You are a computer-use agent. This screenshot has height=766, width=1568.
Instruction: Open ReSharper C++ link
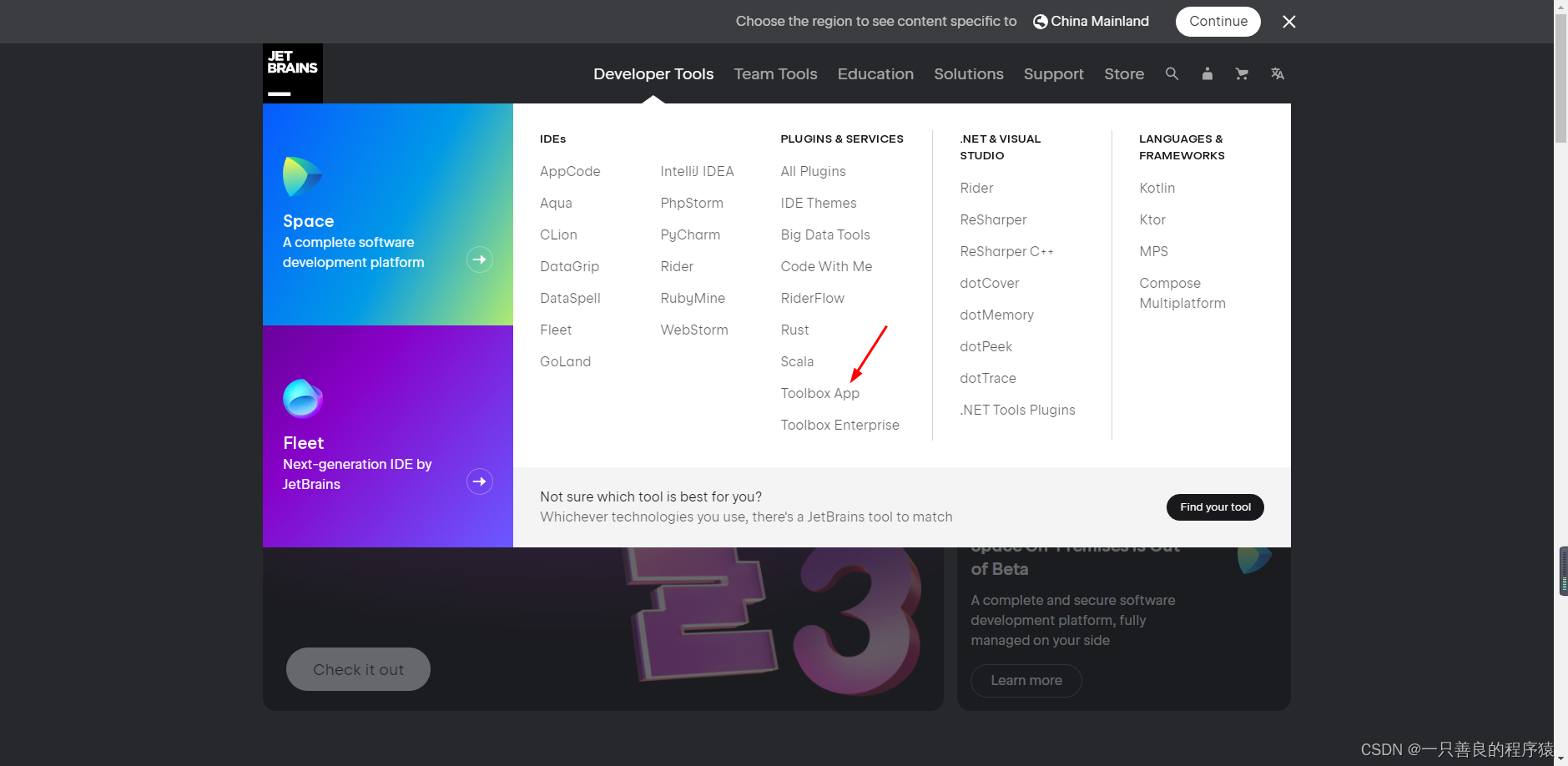[1006, 251]
